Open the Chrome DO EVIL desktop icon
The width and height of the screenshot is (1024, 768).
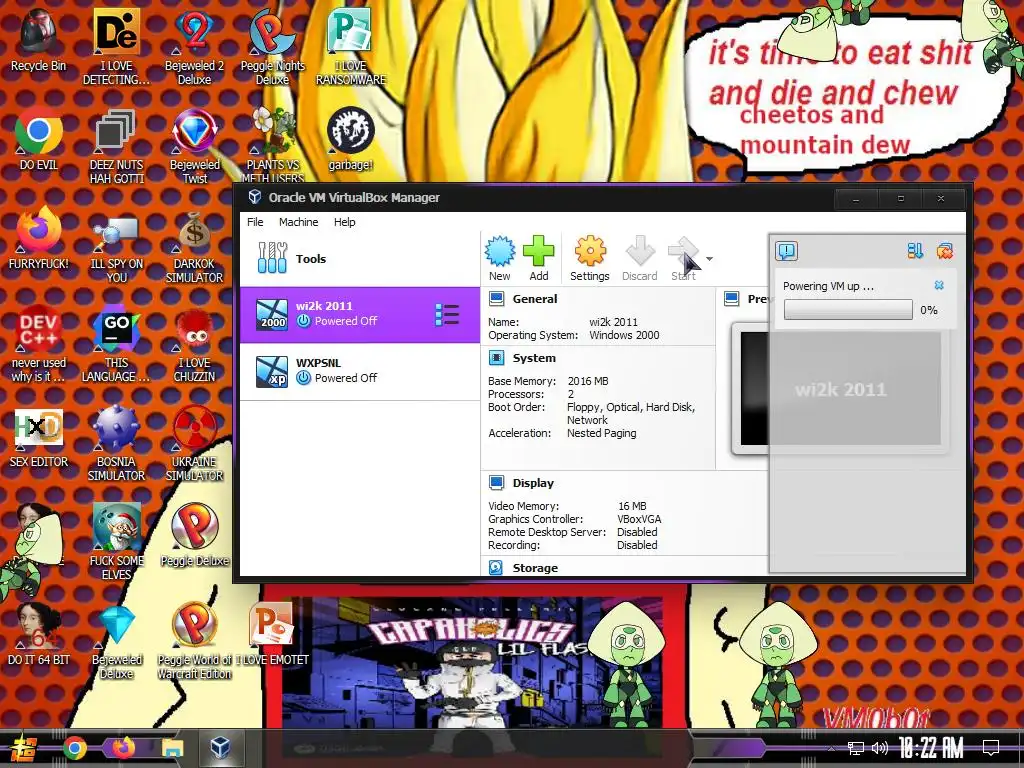tap(39, 138)
